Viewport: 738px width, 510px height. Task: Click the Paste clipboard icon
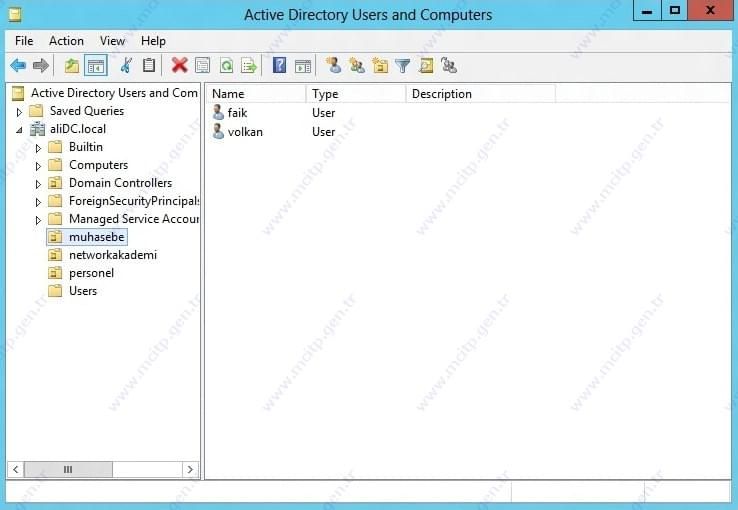click(x=149, y=65)
